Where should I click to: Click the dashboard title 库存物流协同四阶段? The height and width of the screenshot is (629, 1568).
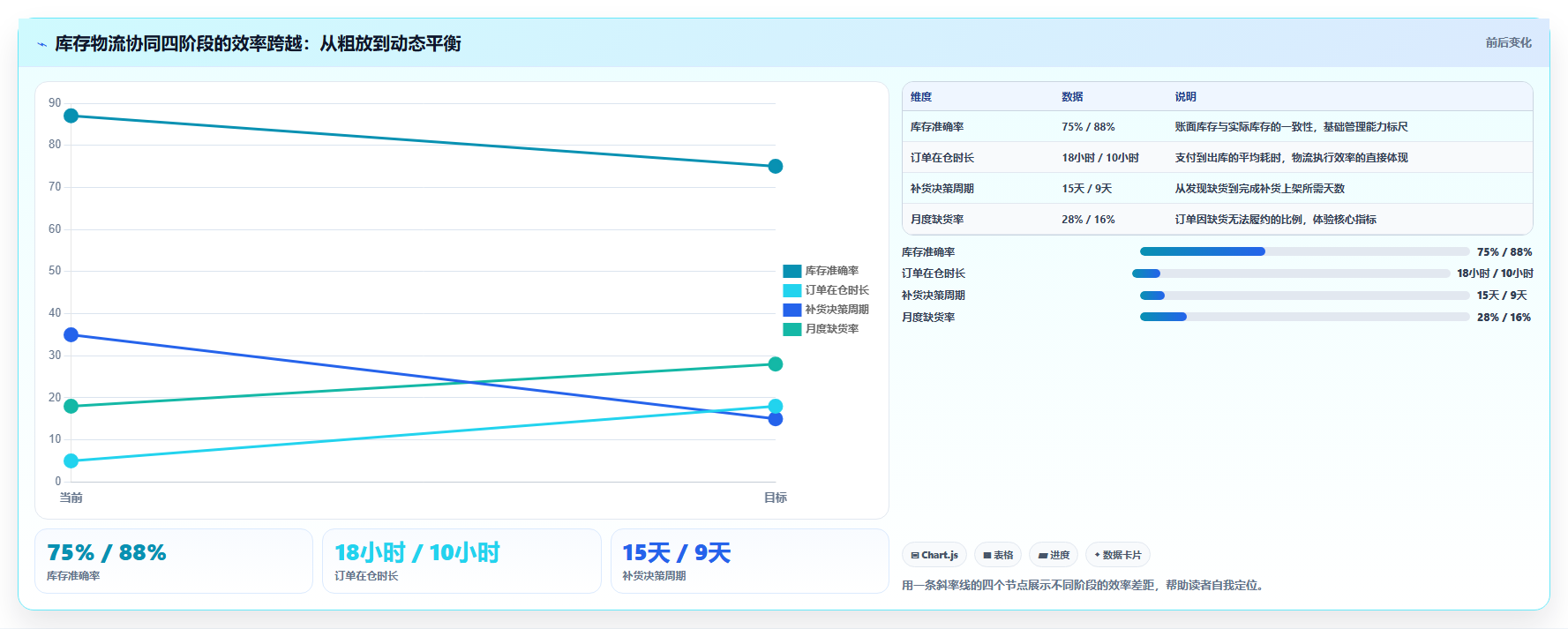[258, 43]
